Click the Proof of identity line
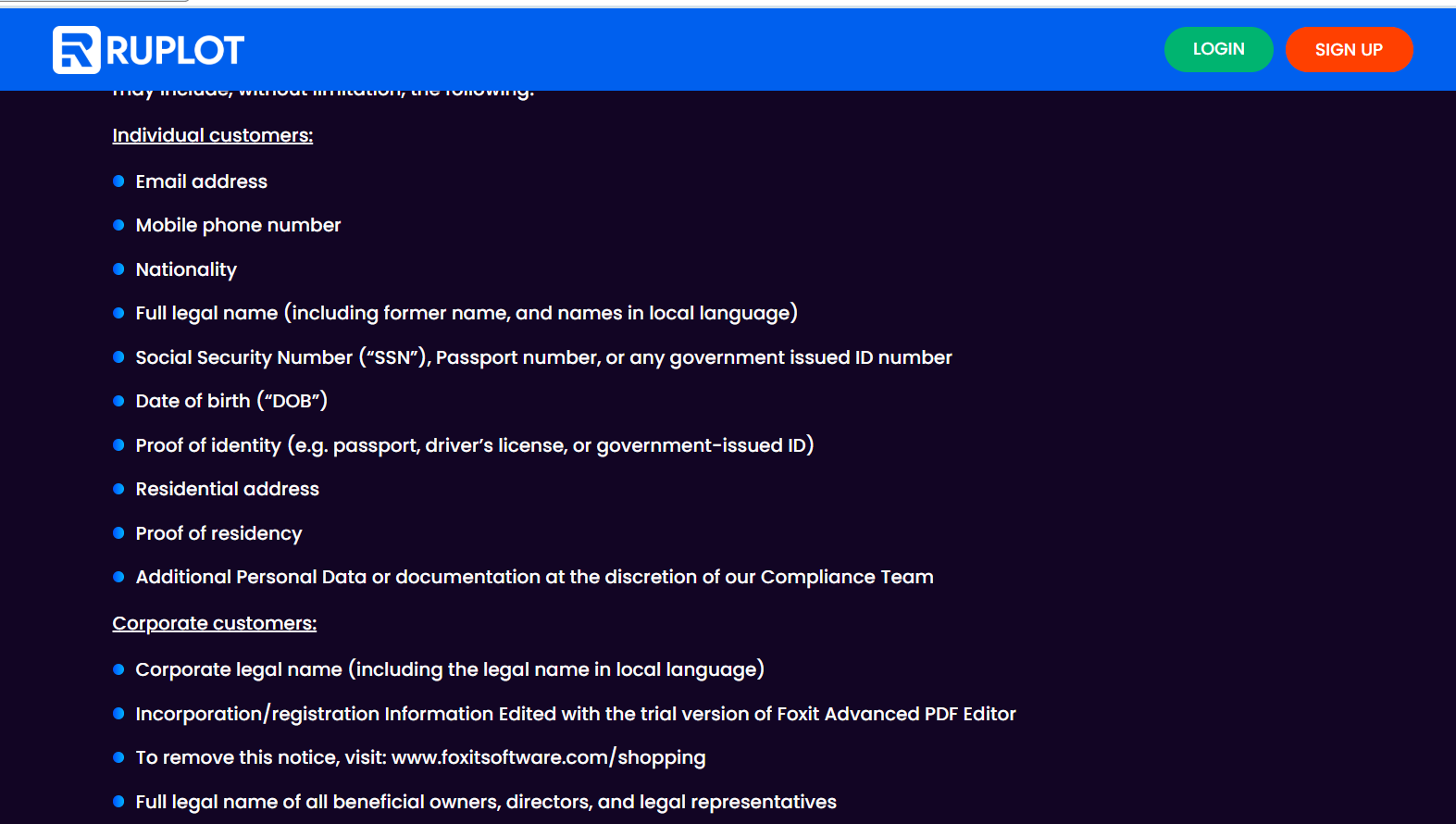 click(474, 445)
